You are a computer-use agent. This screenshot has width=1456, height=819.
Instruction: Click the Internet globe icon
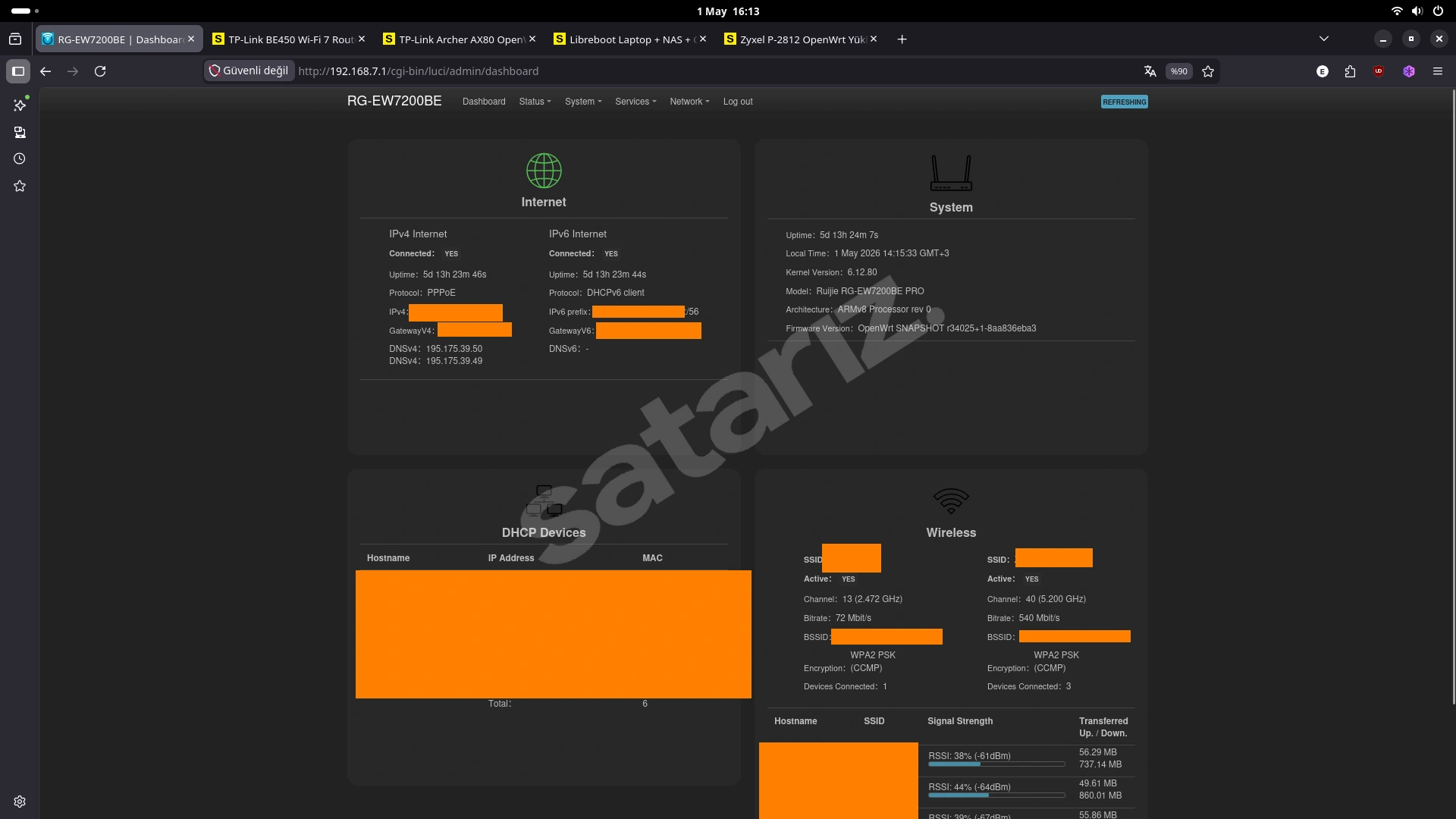pyautogui.click(x=544, y=171)
